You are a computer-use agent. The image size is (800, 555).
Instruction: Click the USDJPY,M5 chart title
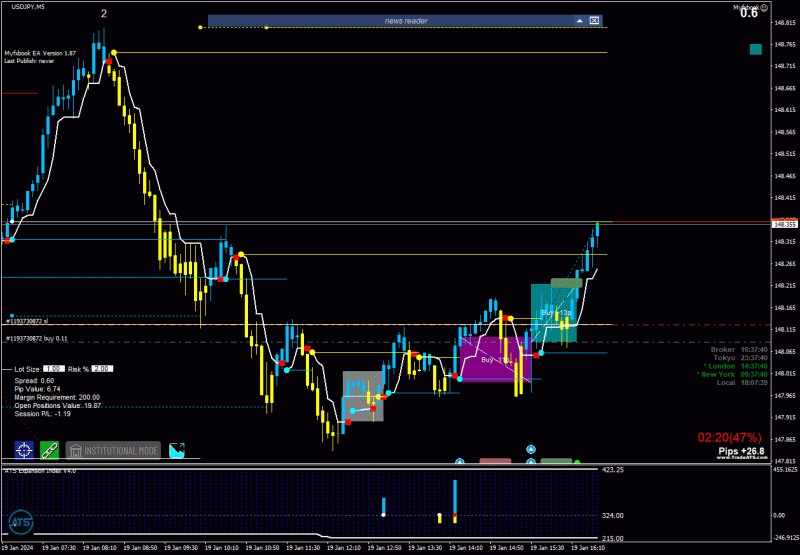pos(28,7)
